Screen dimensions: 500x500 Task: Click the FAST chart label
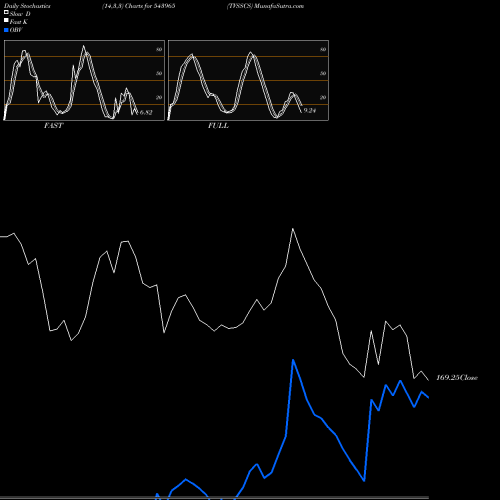coord(54,125)
